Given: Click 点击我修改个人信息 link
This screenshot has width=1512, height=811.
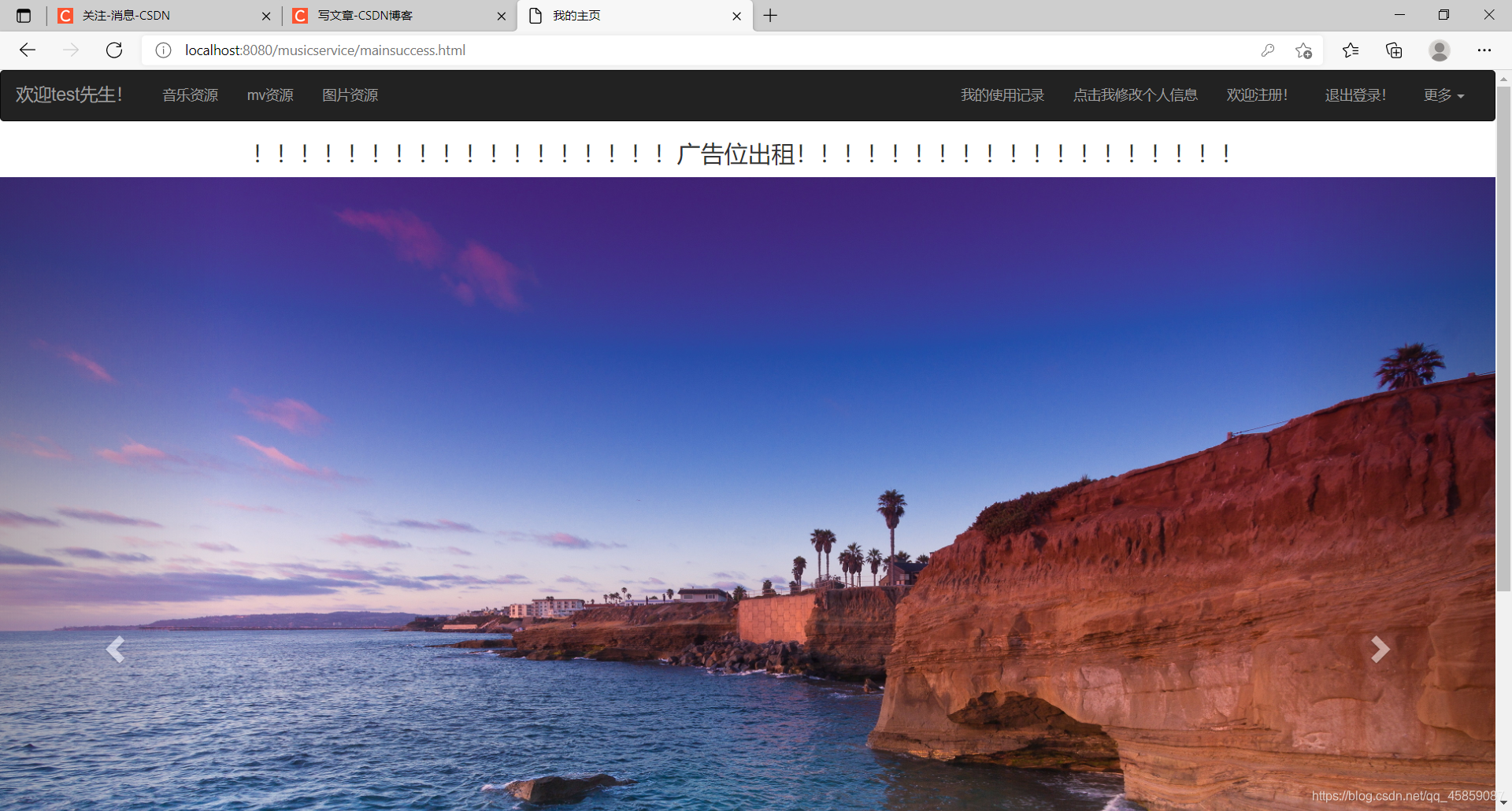Looking at the screenshot, I should tap(1136, 95).
